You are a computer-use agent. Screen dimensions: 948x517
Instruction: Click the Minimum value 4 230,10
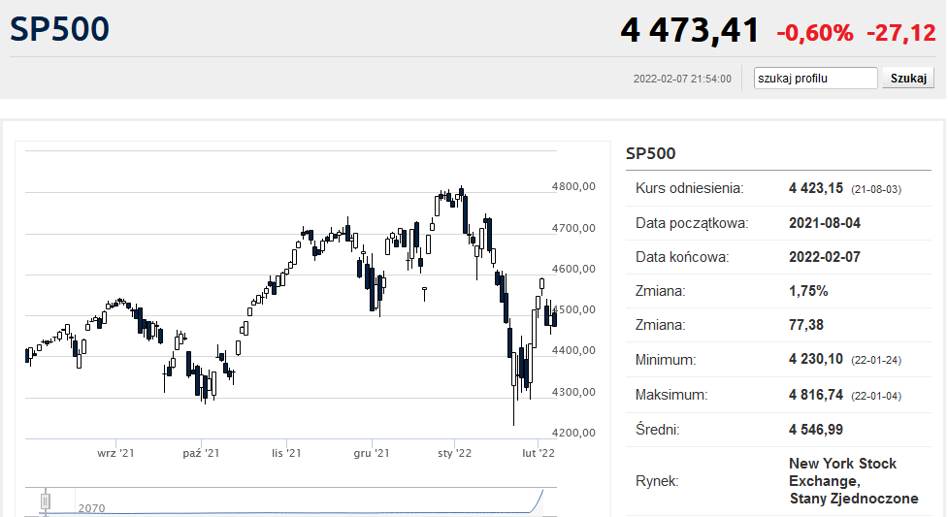pos(816,359)
